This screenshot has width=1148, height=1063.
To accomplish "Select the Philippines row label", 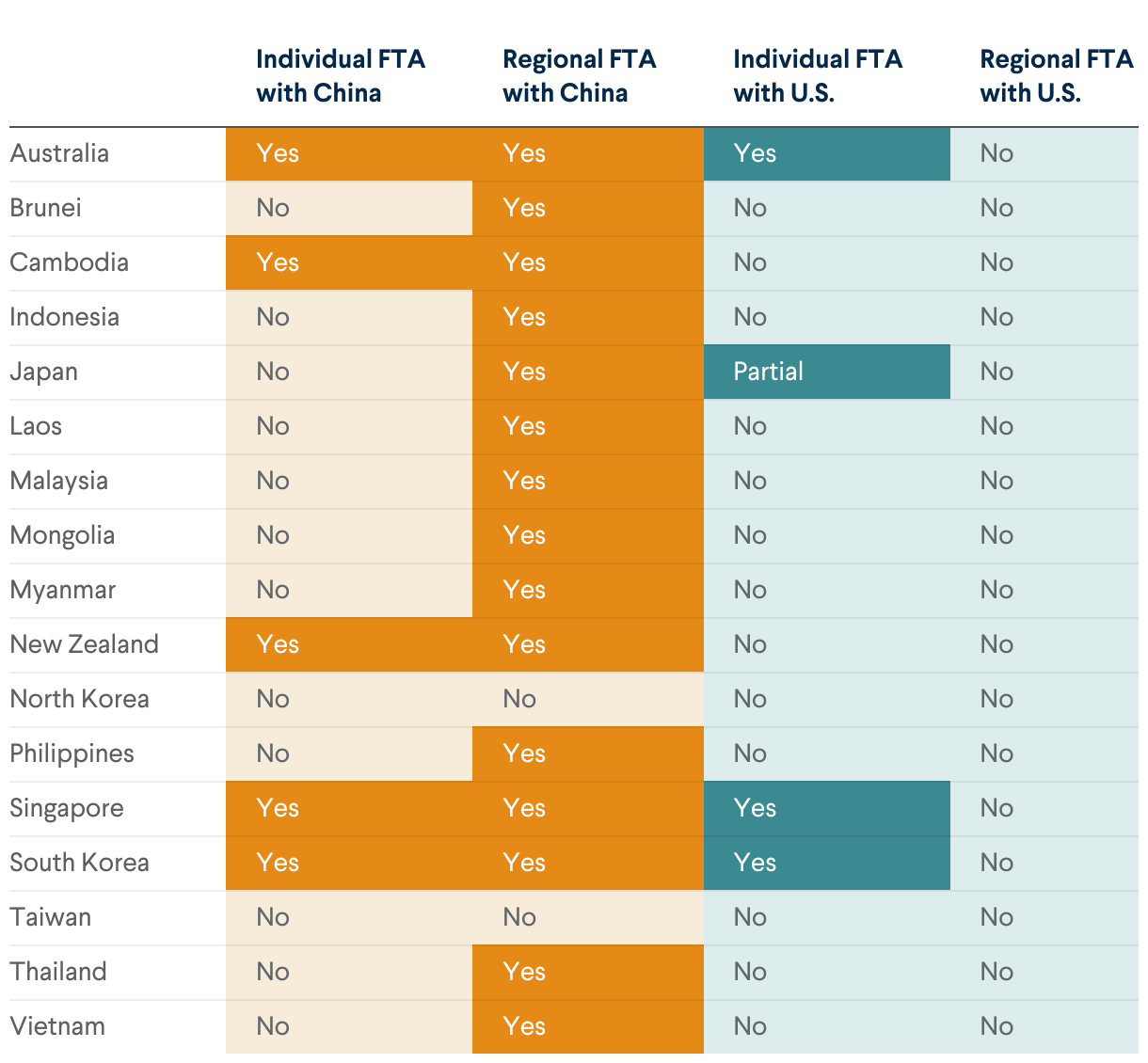I will tap(72, 754).
